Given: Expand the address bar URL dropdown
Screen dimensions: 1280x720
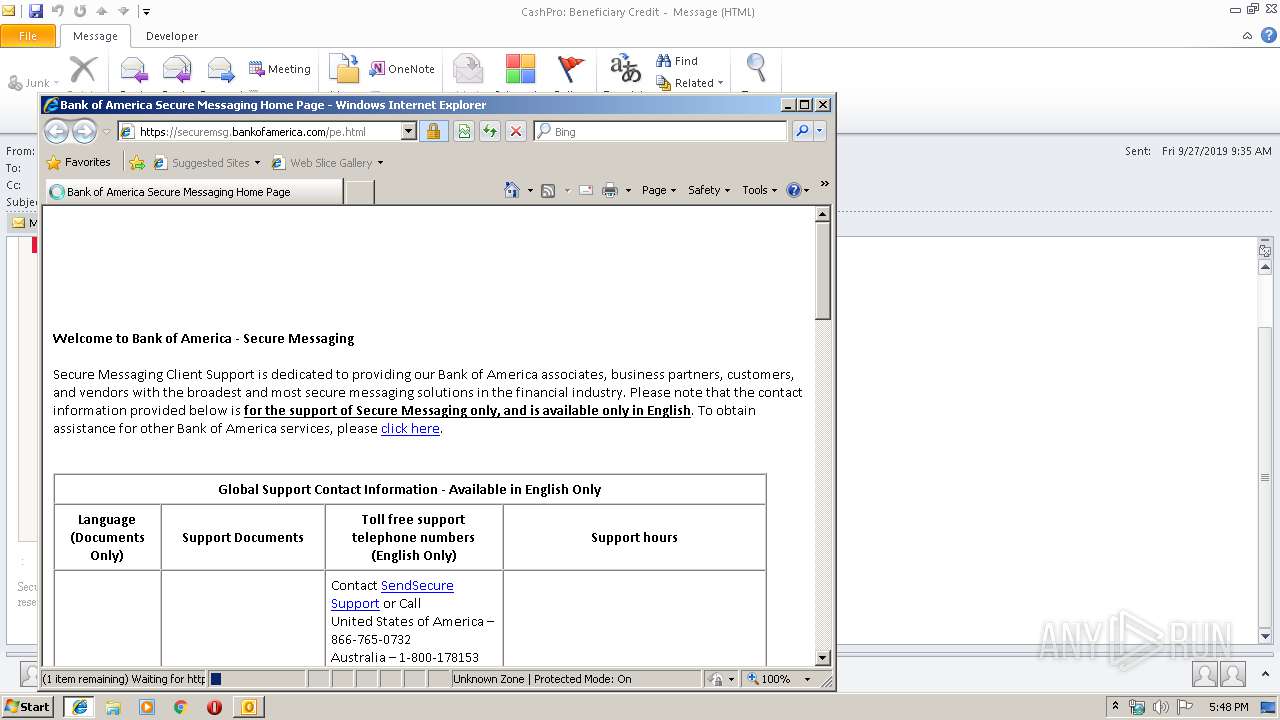Looking at the screenshot, I should tap(408, 131).
